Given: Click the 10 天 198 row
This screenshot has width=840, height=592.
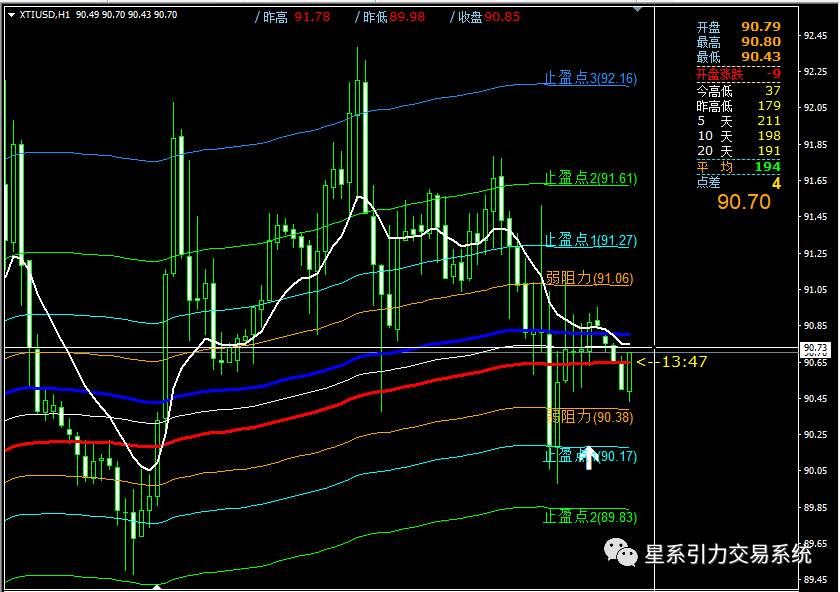Looking at the screenshot, I should click(x=738, y=136).
